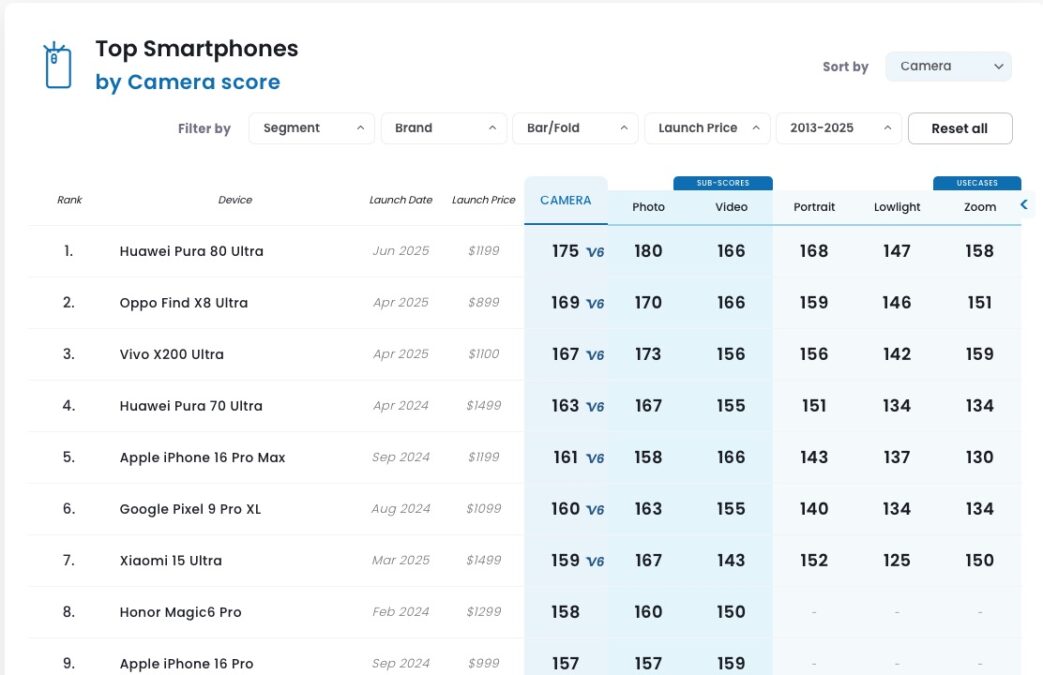Click the SUB-SCORES label badge
The width and height of the screenshot is (1043, 675).
[x=723, y=183]
